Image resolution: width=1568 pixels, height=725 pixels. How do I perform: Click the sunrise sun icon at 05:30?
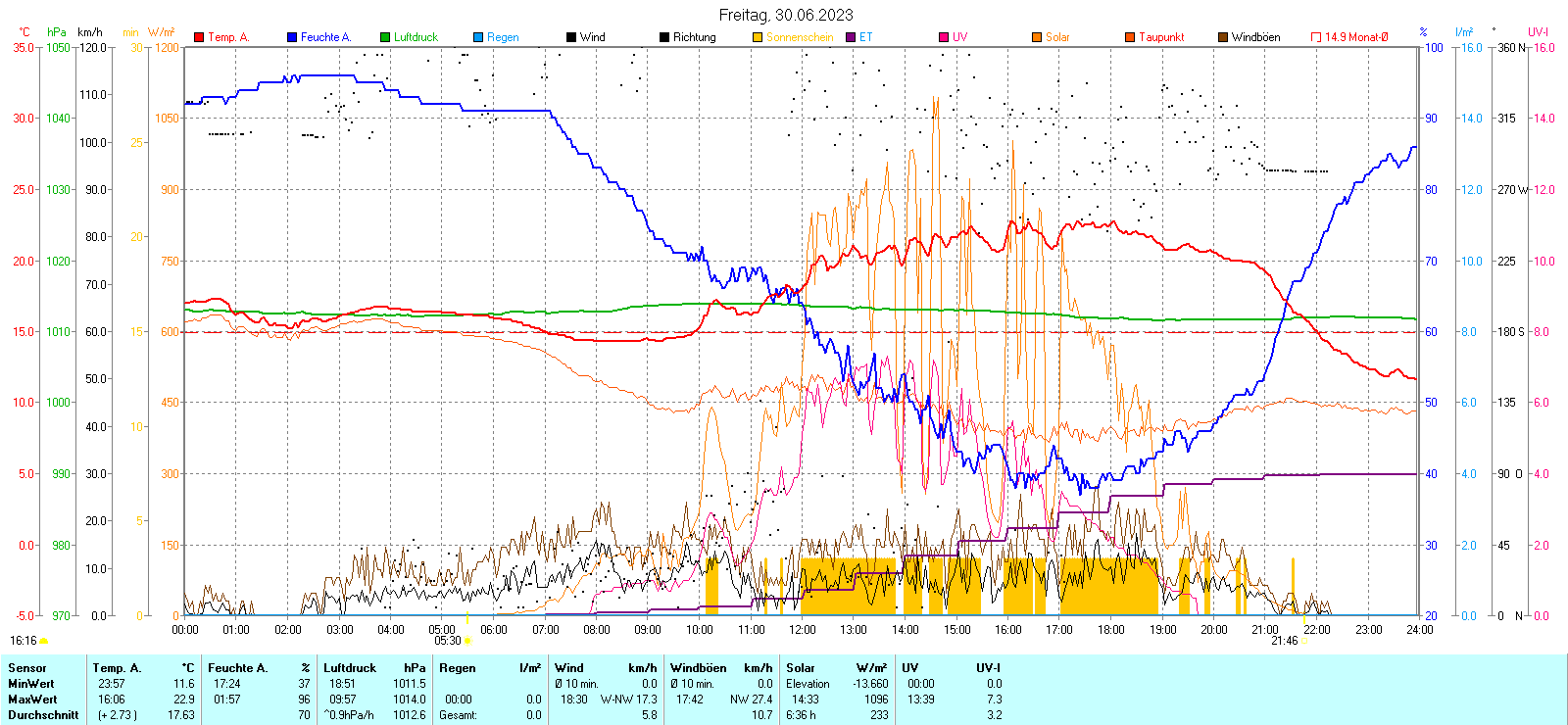pos(467,641)
